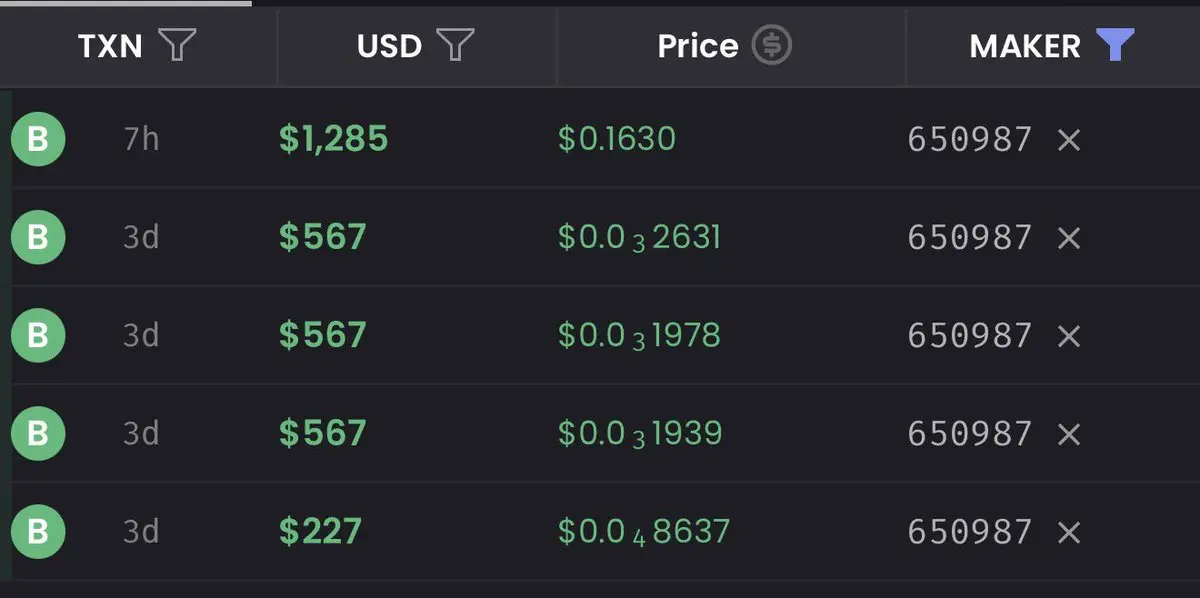Screen dimensions: 1200x598
Task: Click the green B badge on $1,285 row
Action: pos(38,139)
